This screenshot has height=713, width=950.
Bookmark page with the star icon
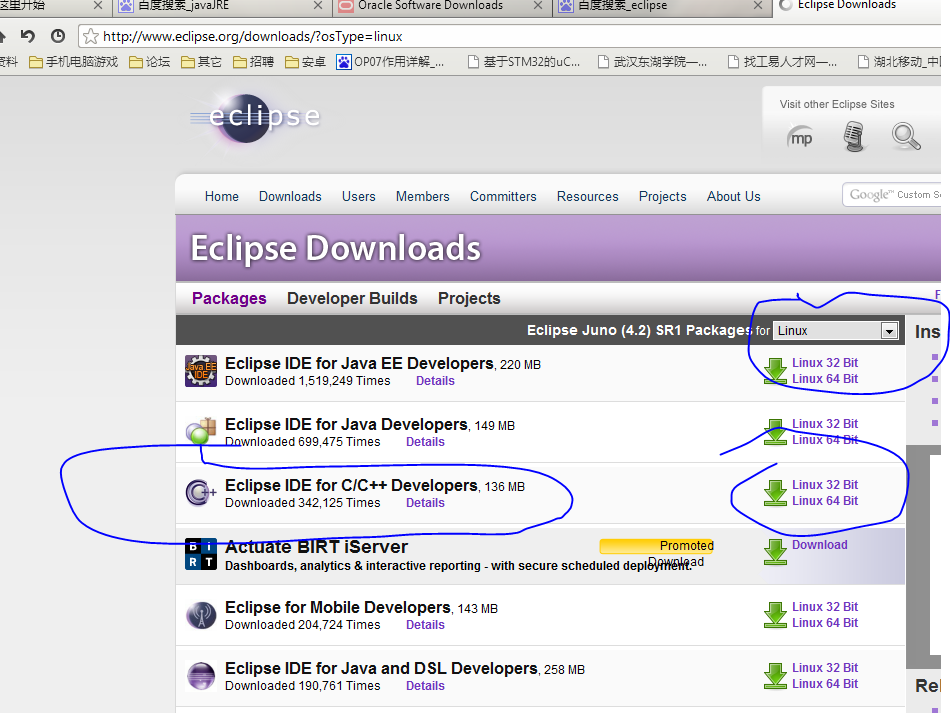pos(90,36)
